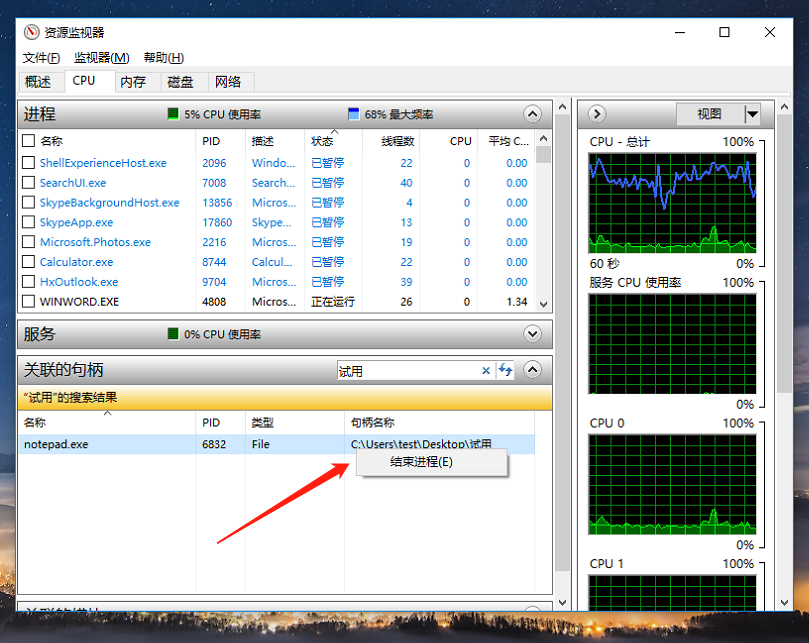Click up arrow of process list scrollbar

[543, 138]
